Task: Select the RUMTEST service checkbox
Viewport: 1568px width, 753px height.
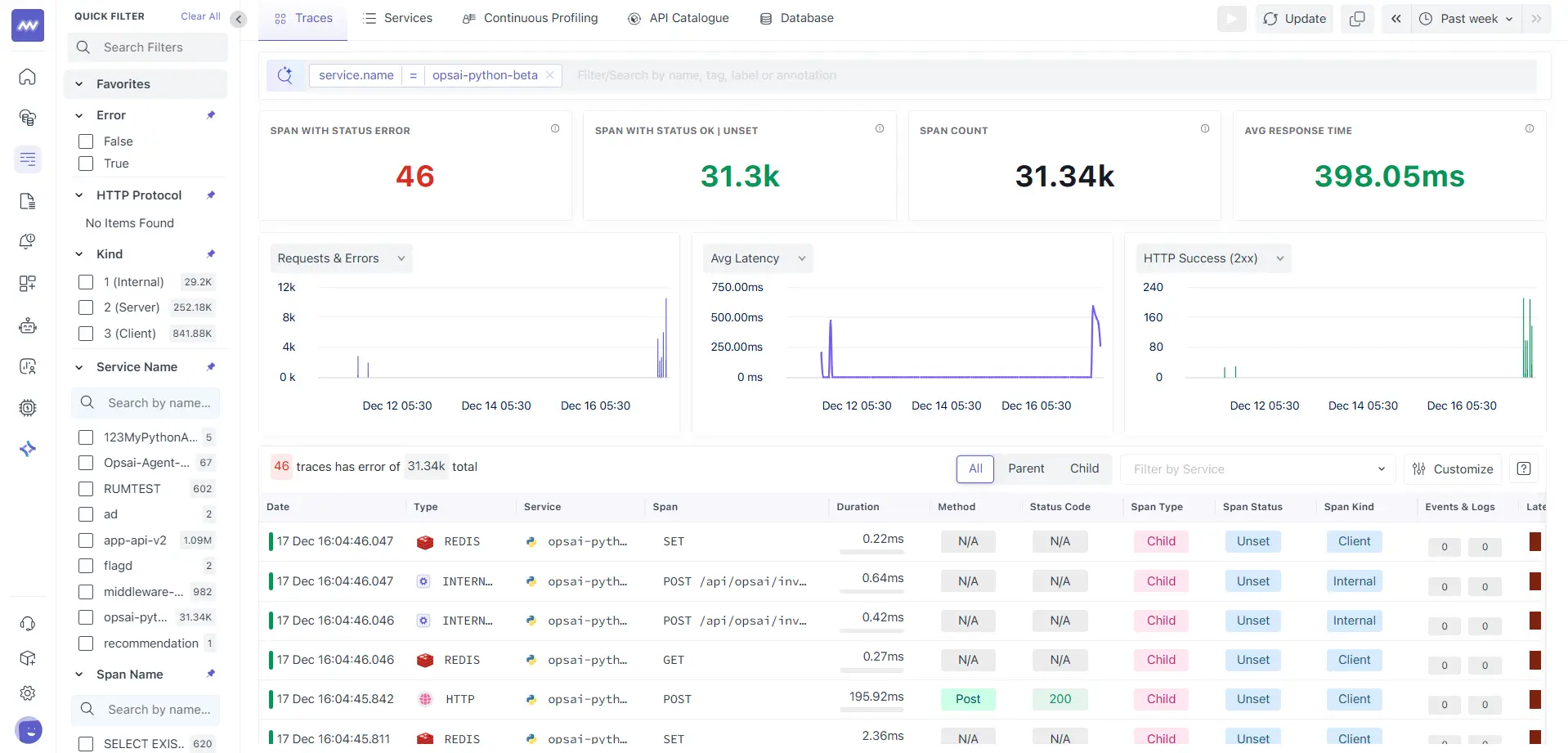Action: tap(86, 489)
